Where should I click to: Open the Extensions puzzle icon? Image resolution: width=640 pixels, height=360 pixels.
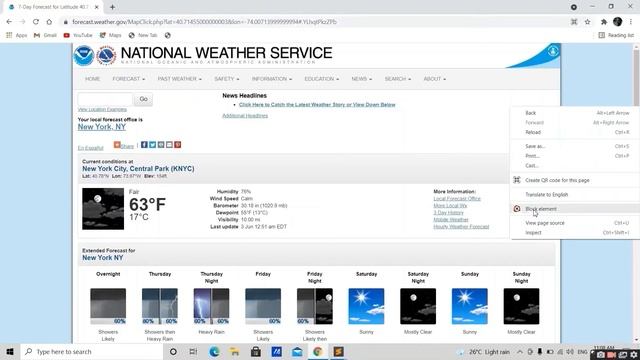tap(604, 22)
